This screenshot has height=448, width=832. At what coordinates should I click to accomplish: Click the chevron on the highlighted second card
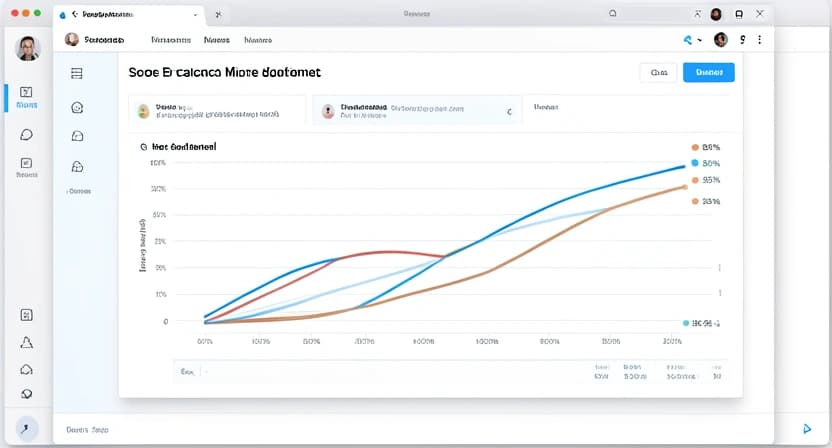coord(509,112)
